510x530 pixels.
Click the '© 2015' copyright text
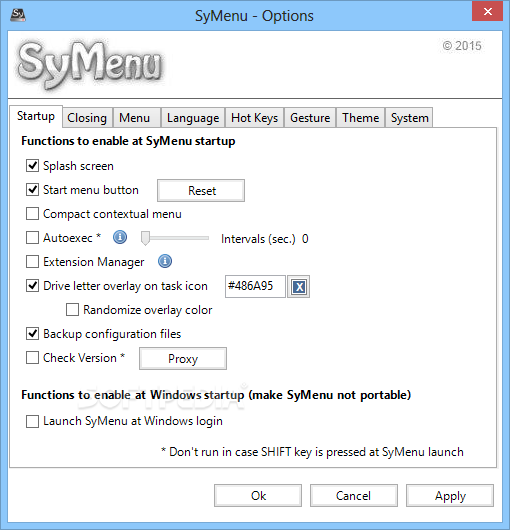pyautogui.click(x=462, y=46)
